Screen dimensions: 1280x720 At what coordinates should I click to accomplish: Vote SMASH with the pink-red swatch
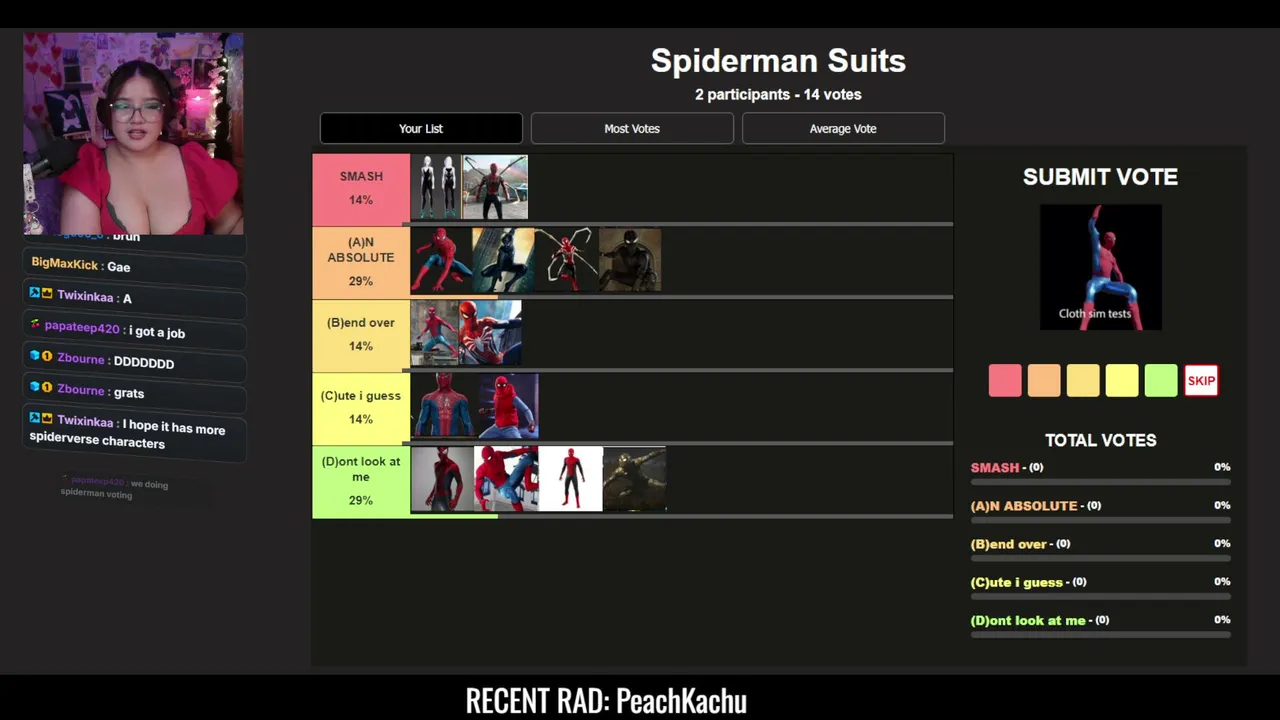point(1005,381)
